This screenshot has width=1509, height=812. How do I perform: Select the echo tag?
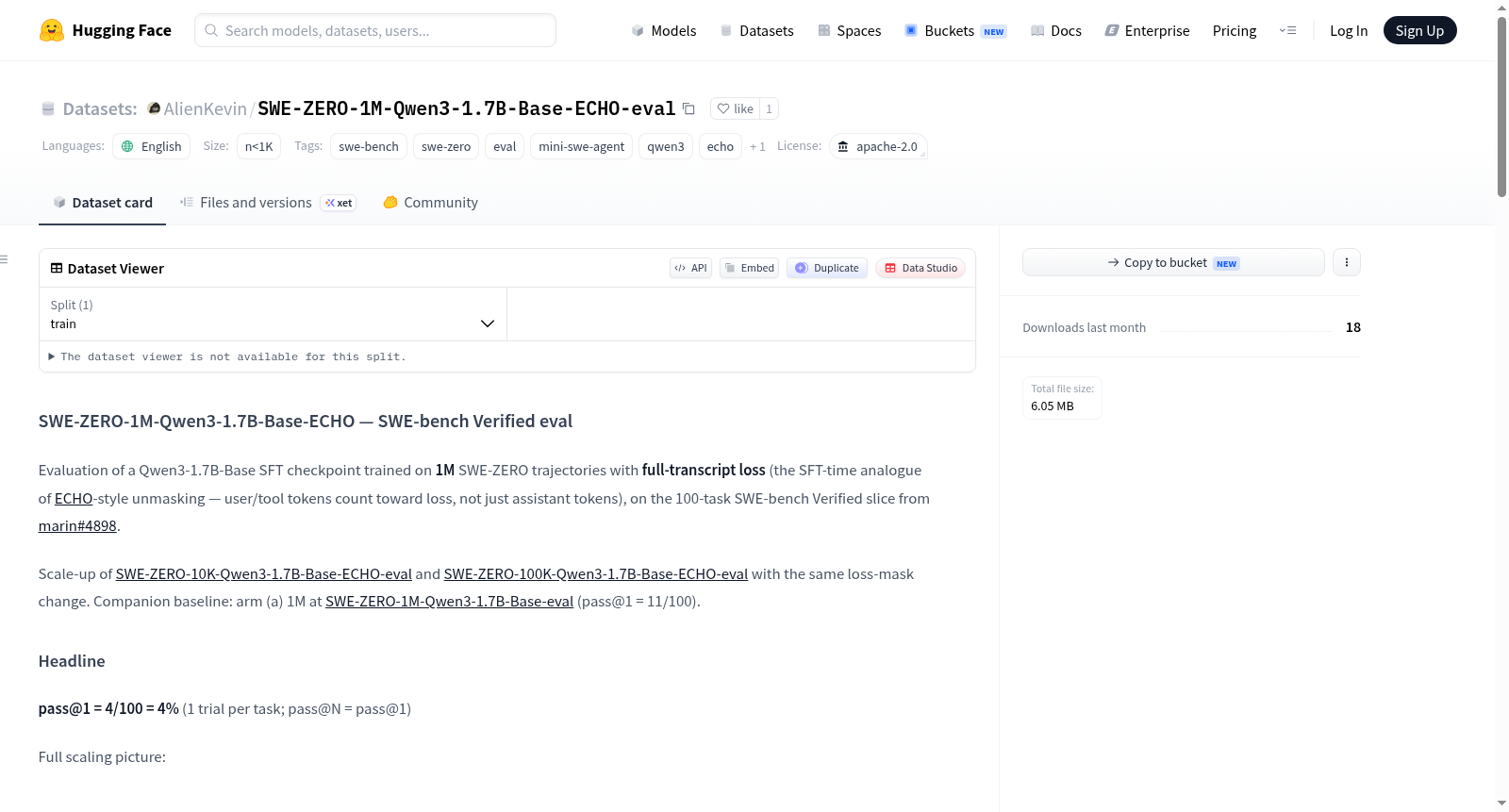pos(721,146)
